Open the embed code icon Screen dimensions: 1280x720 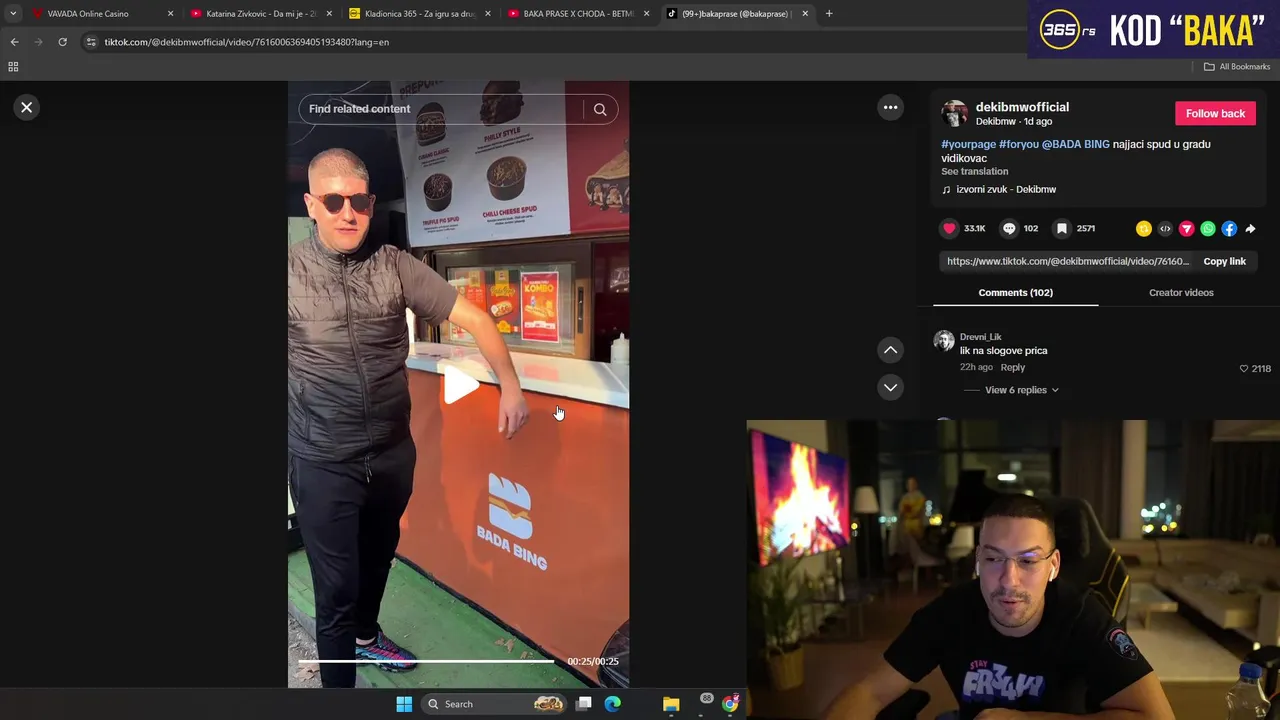pyautogui.click(x=1165, y=229)
